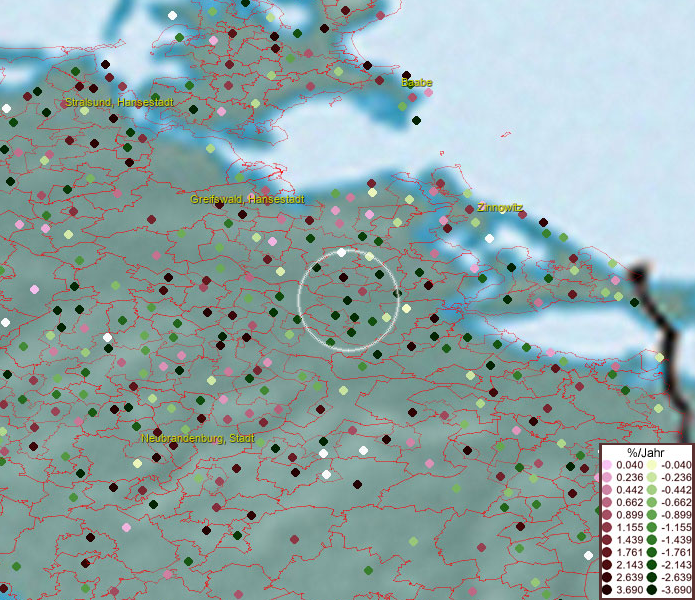
Task: Click the -1.439 legend value text
Action: click(676, 540)
